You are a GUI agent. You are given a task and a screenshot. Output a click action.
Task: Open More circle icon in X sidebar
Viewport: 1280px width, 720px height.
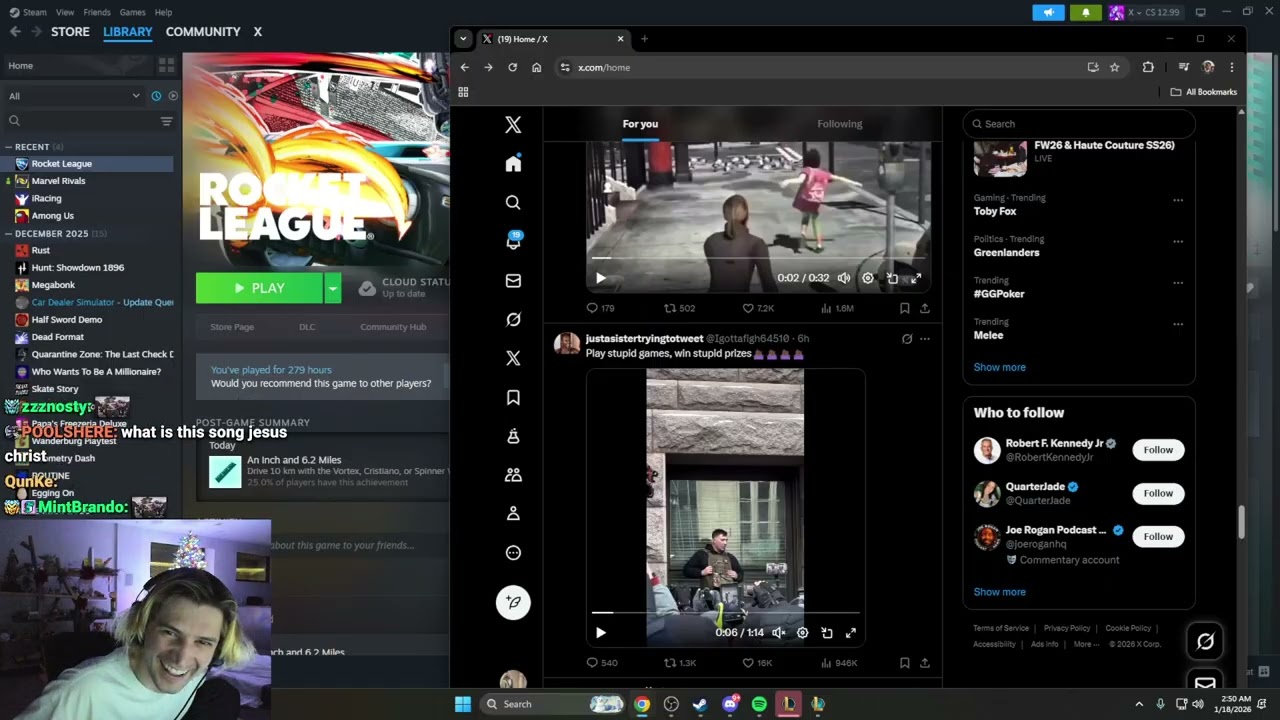[x=513, y=553]
